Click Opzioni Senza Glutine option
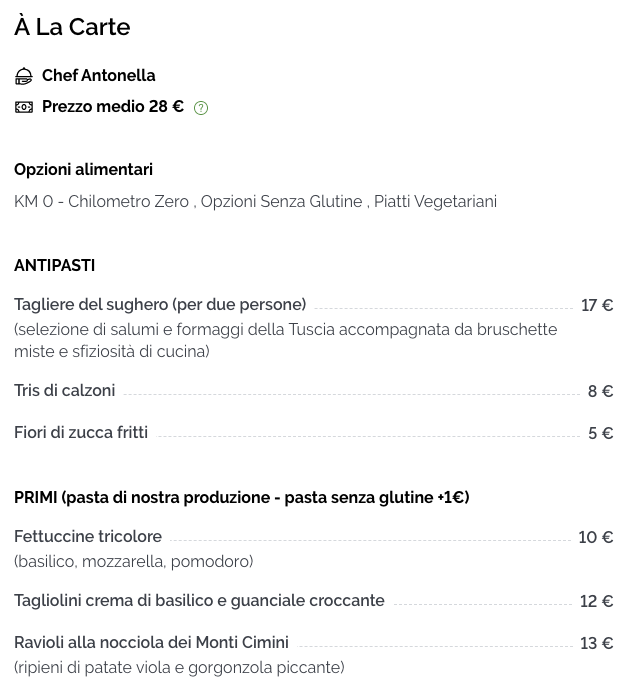637x696 pixels. click(281, 202)
